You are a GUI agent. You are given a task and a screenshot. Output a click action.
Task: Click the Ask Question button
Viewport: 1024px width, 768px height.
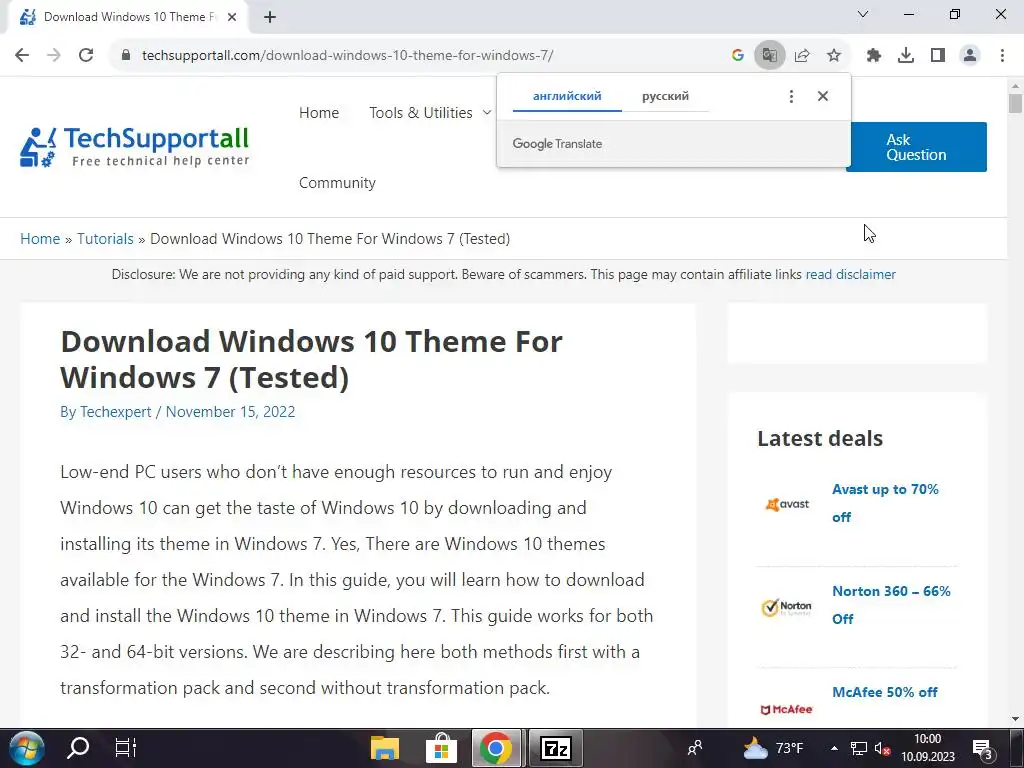[x=916, y=147]
